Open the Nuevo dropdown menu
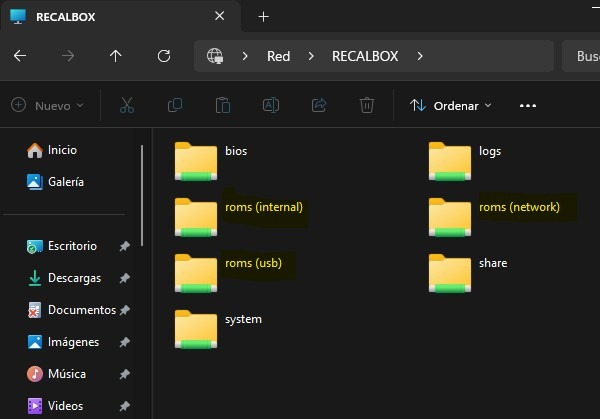600x419 pixels. pos(47,105)
